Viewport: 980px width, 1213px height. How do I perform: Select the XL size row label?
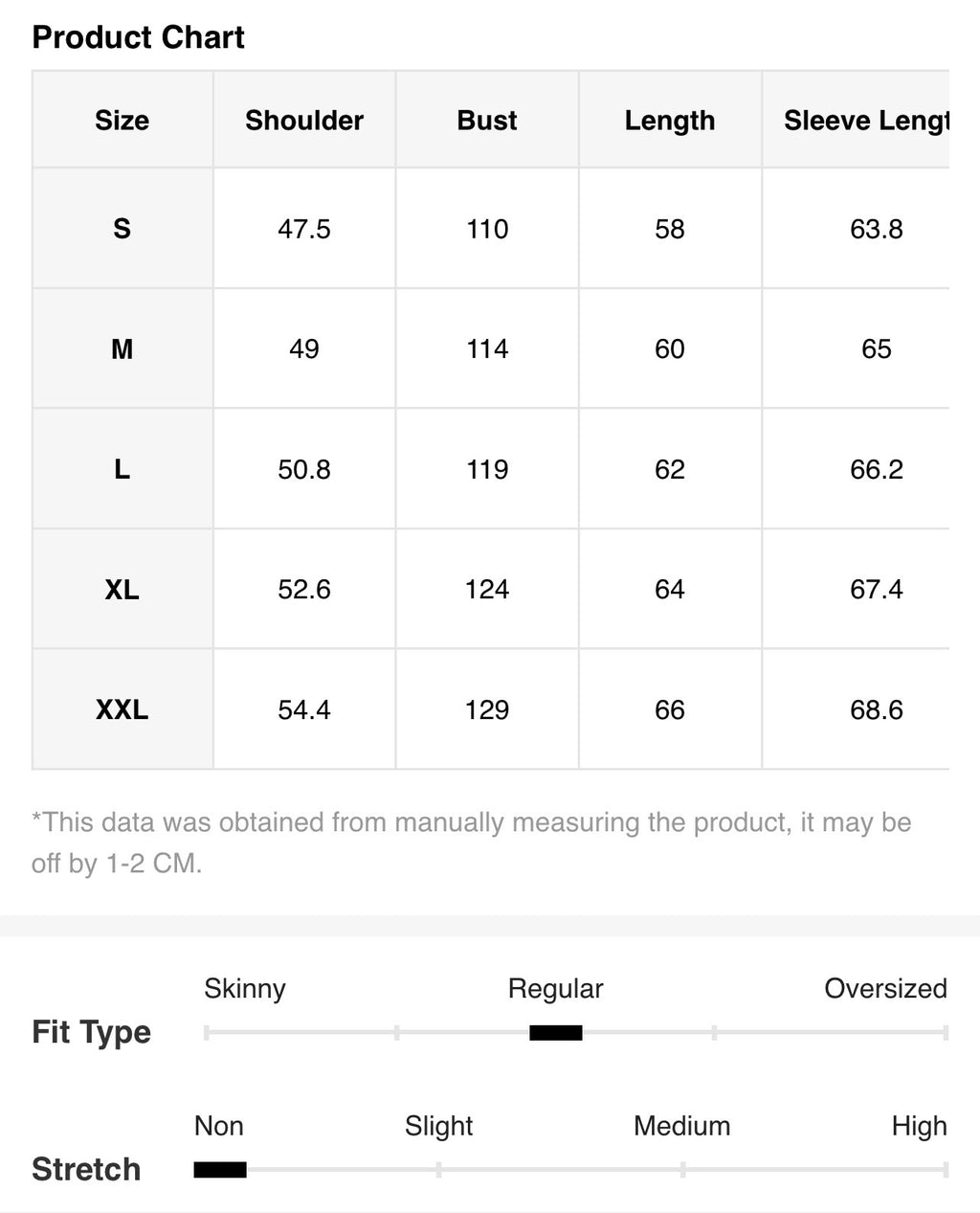click(122, 589)
